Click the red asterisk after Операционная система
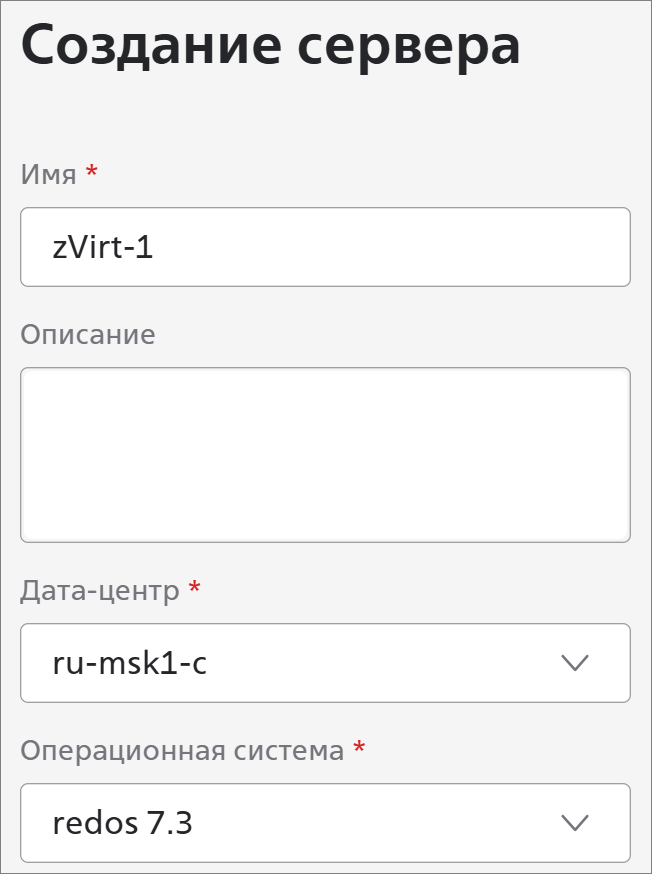The image size is (652, 874). [360, 749]
